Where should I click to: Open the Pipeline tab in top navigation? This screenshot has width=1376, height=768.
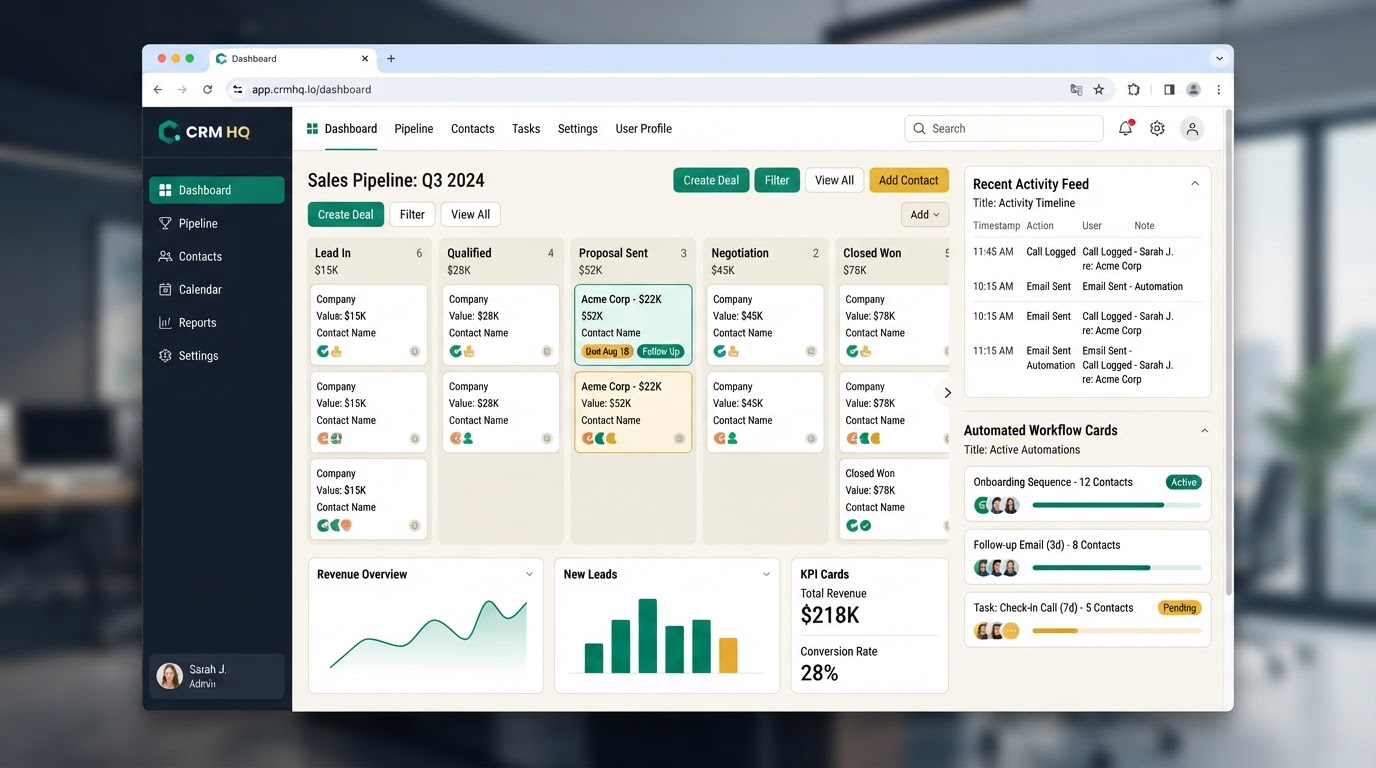coord(413,128)
